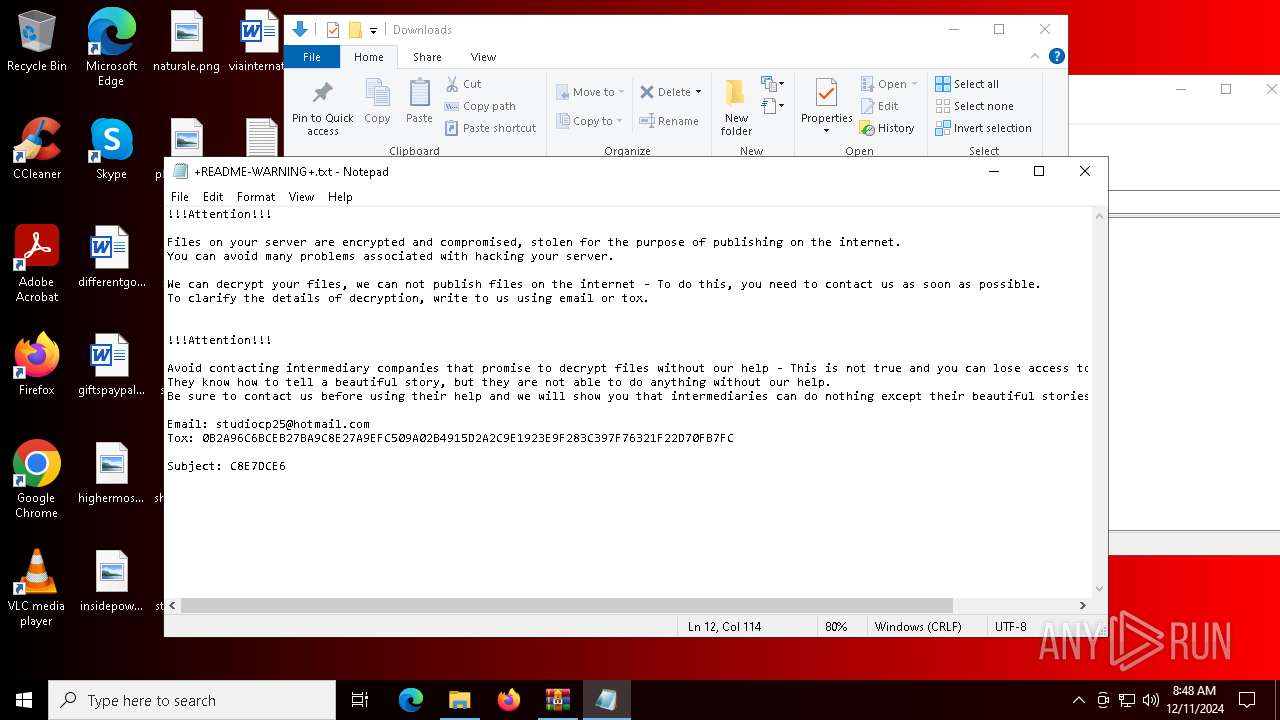This screenshot has width=1280, height=720.
Task: Open WinRAR taskbar icon
Action: 557,700
